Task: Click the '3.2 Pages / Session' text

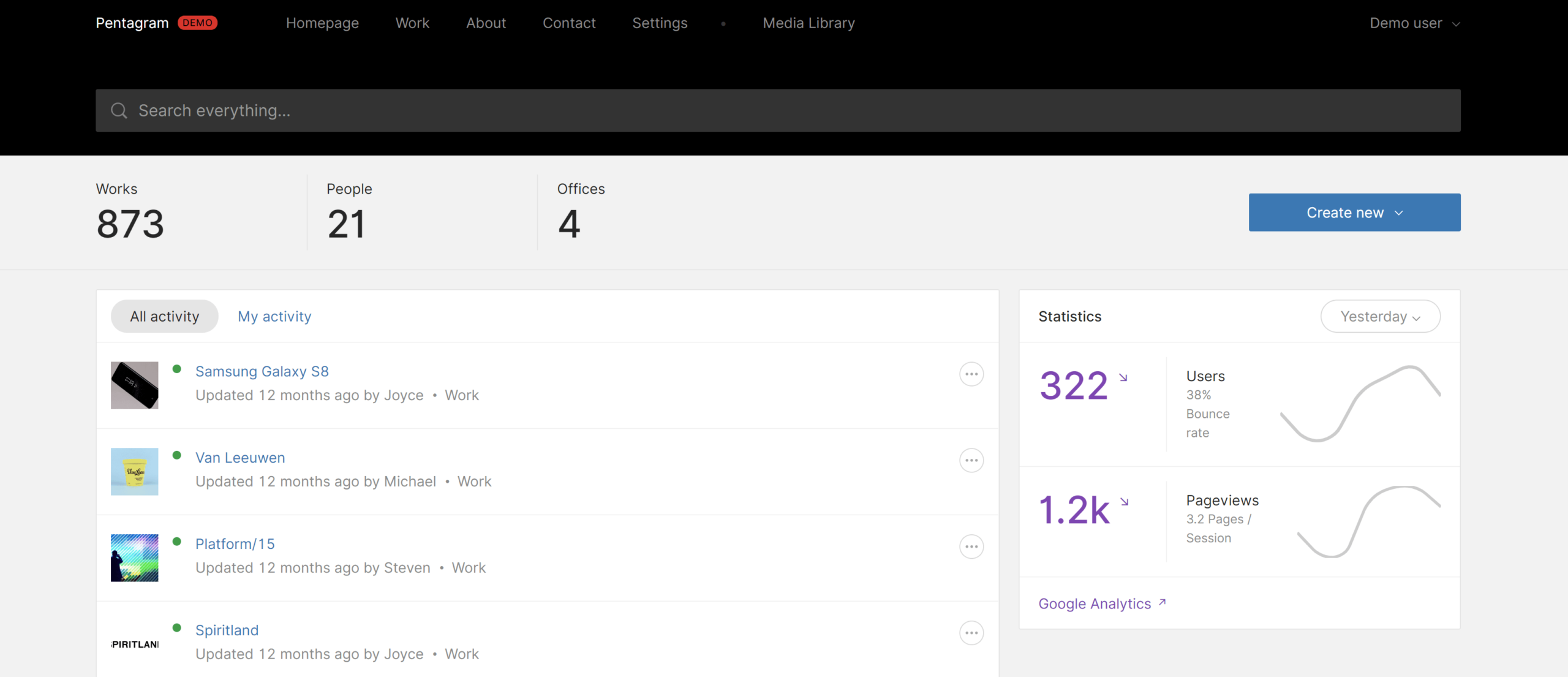Action: click(1219, 529)
